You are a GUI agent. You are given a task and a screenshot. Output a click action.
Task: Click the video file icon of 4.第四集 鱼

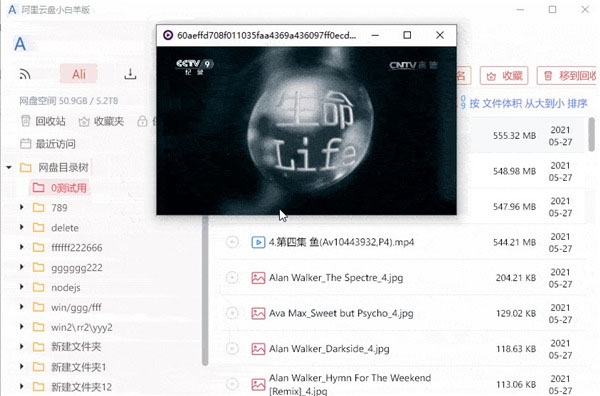click(x=258, y=242)
